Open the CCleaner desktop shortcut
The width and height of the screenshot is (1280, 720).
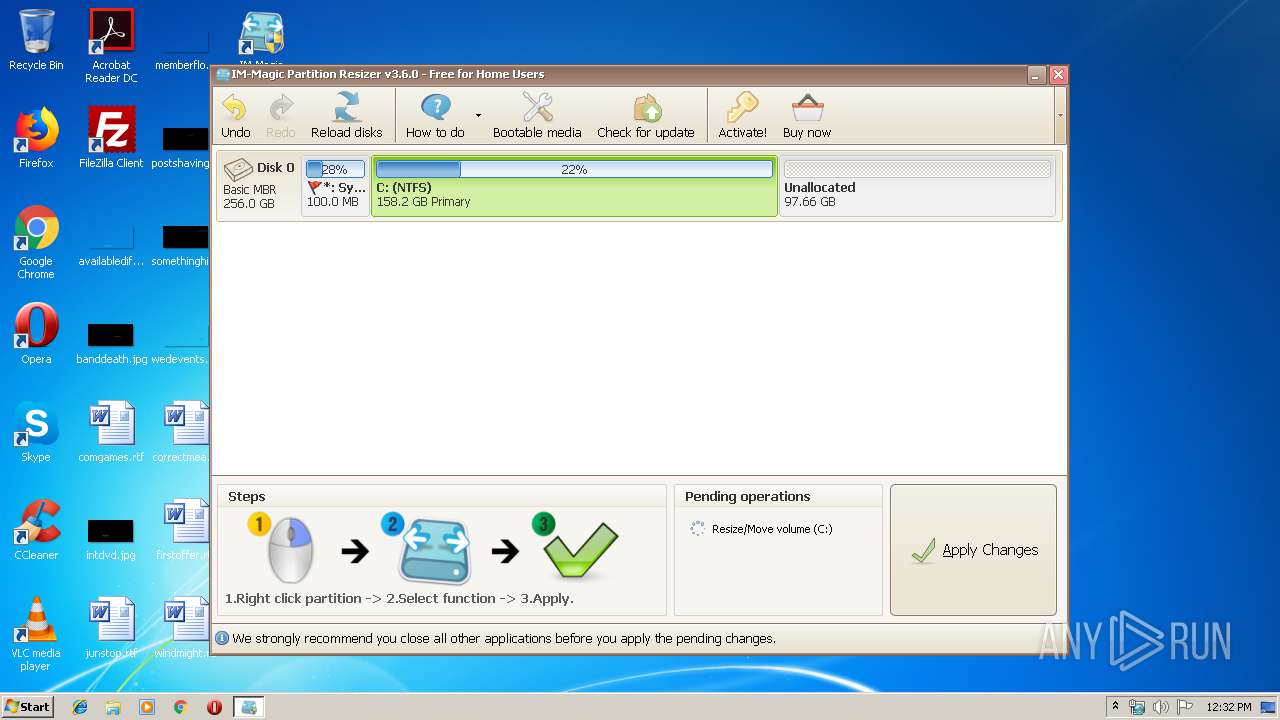(x=36, y=530)
